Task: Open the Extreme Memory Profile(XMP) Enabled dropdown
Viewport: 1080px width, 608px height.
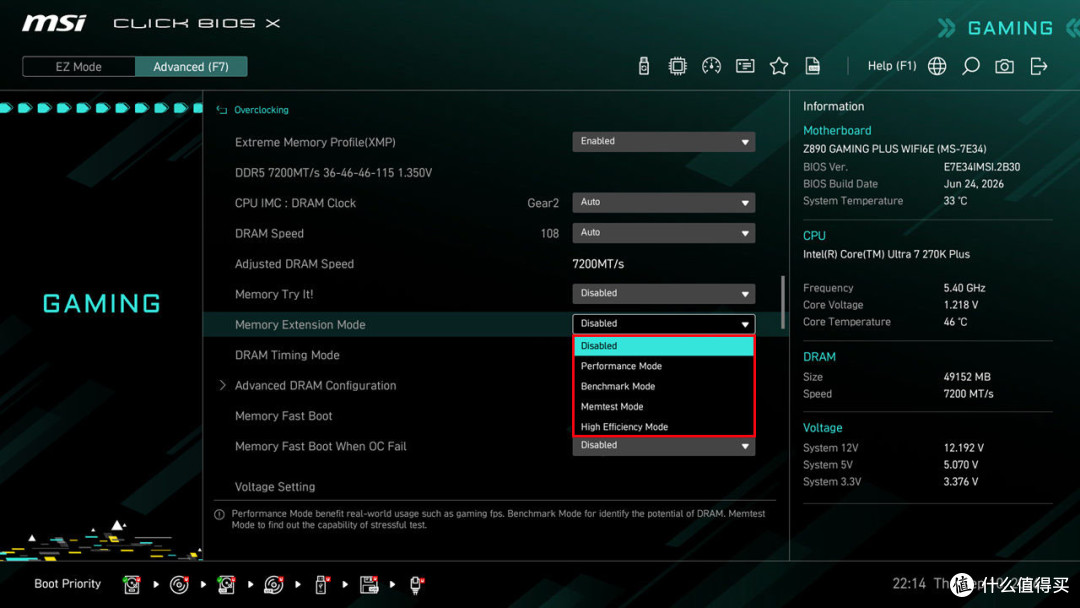Action: [x=664, y=142]
